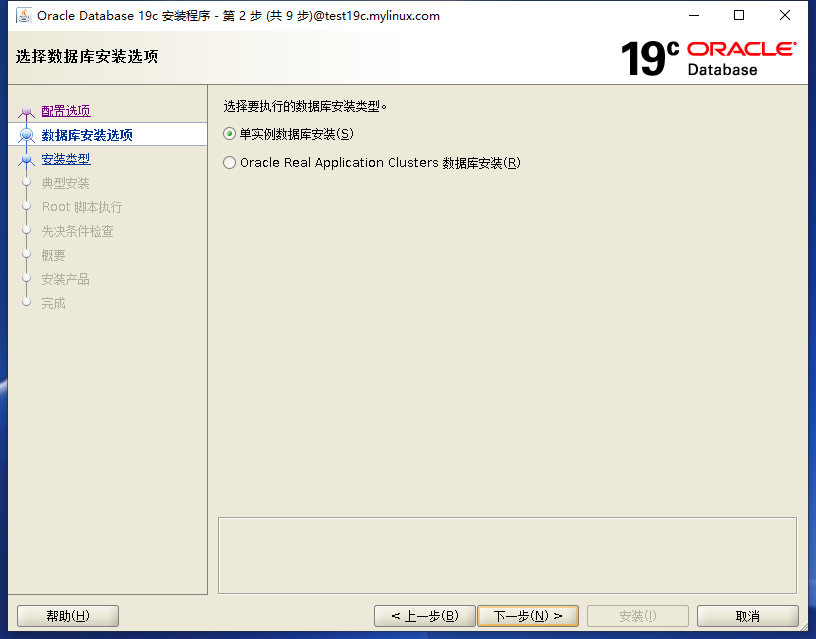
Task: Go back with 上一步(B) button
Action: 425,616
